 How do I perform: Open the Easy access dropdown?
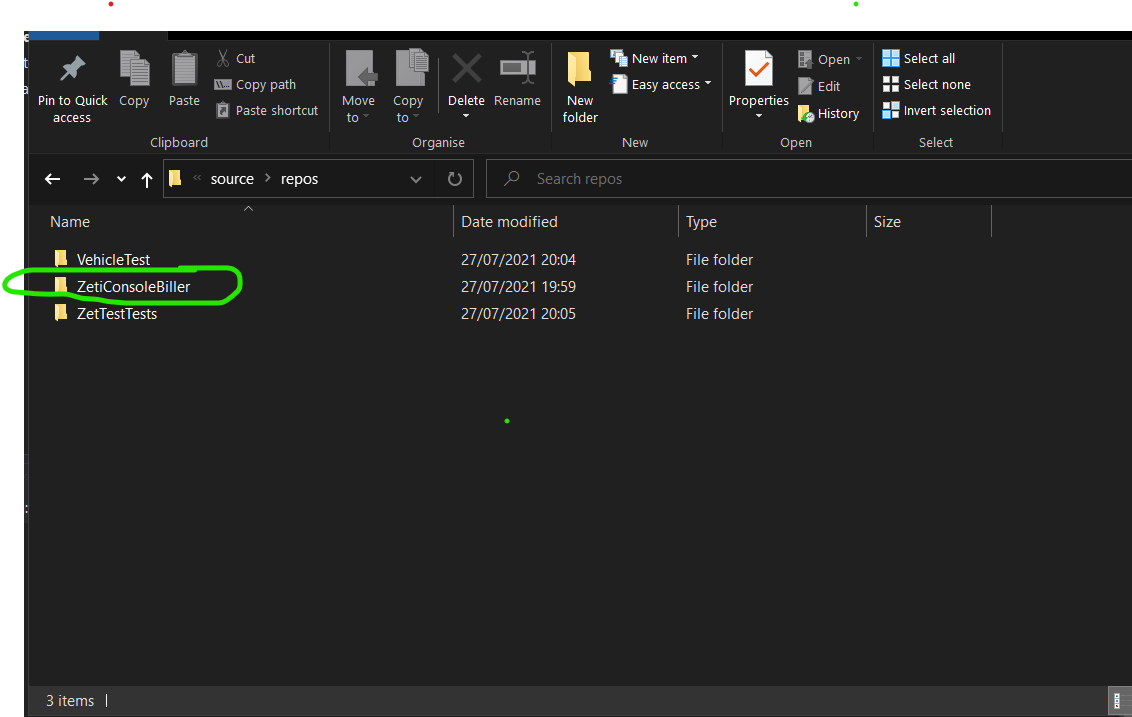[661, 84]
